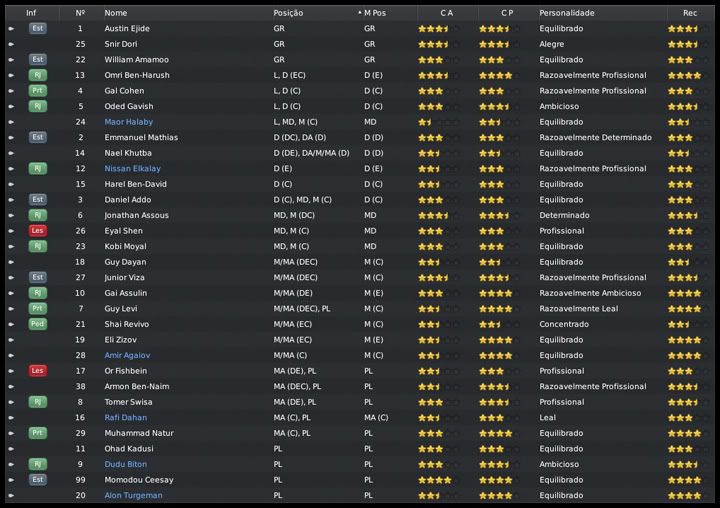Click the Rj badge next to Omri Ben-Harush
Screen dimensions: 720x508
coord(37,75)
